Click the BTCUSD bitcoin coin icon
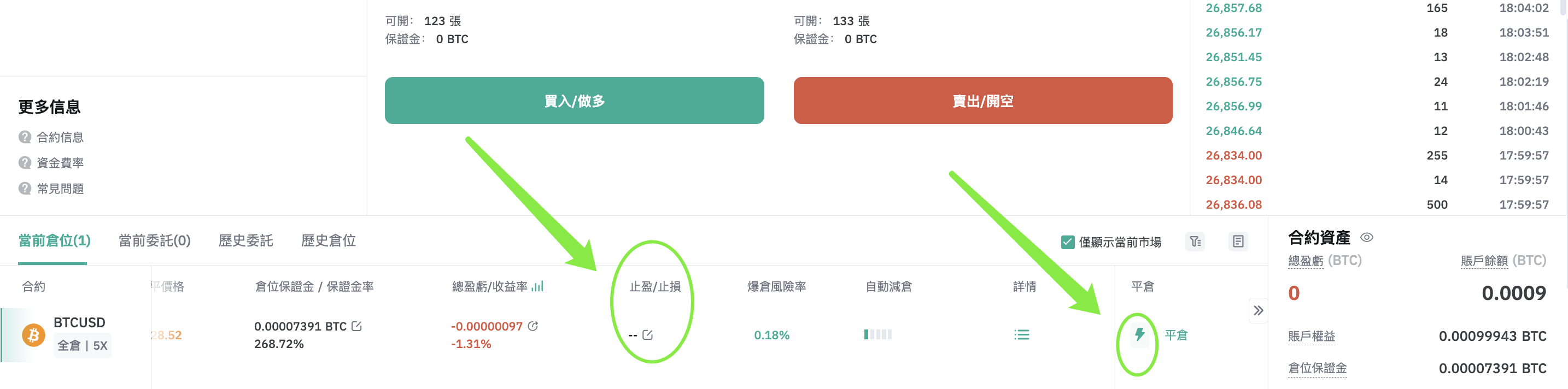 (33, 335)
